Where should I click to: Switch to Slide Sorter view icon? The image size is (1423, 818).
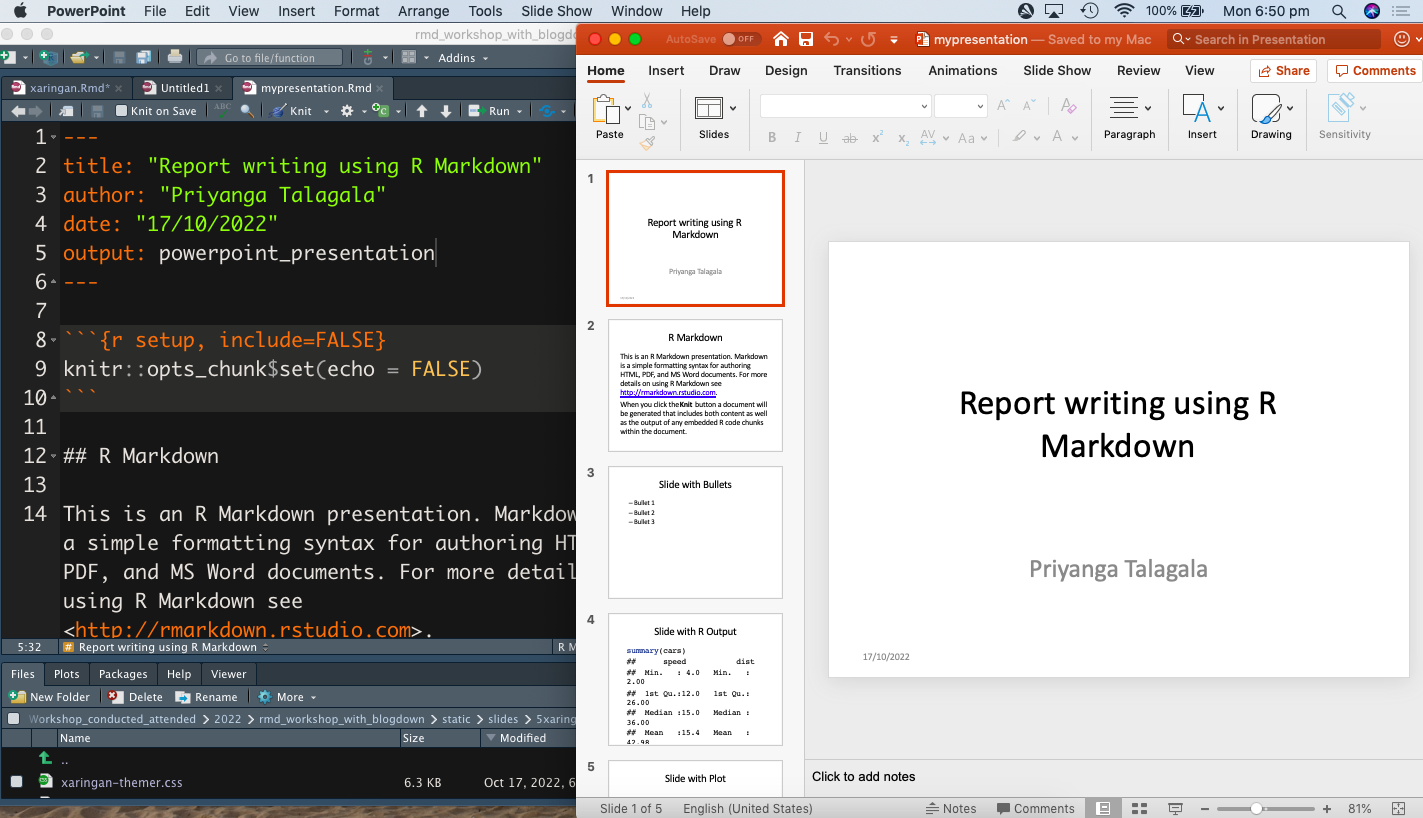[1139, 808]
